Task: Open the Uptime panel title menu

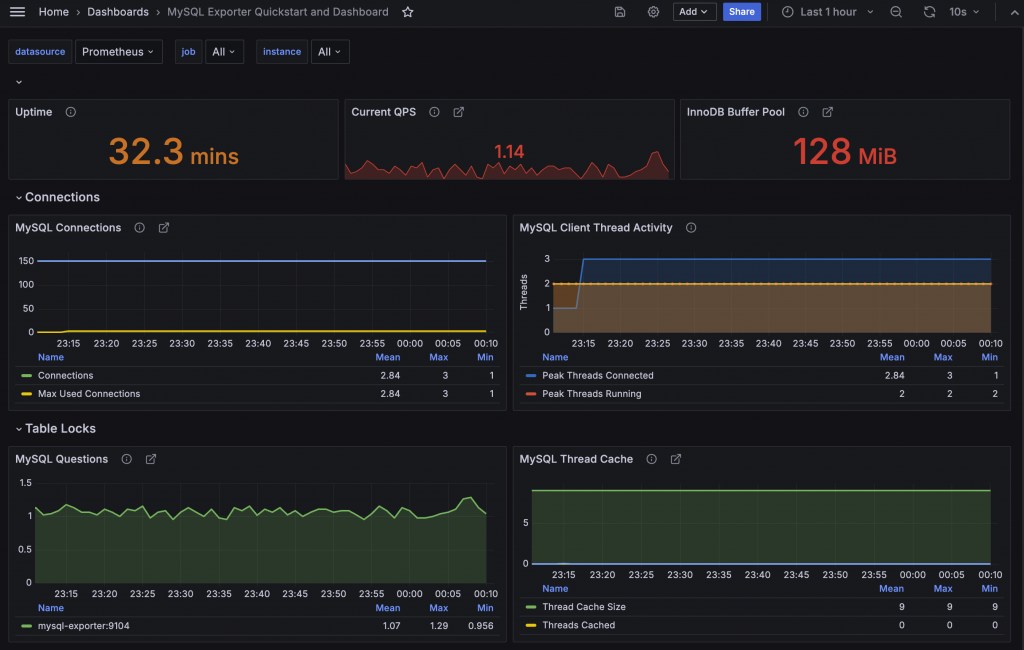Action: [x=33, y=112]
